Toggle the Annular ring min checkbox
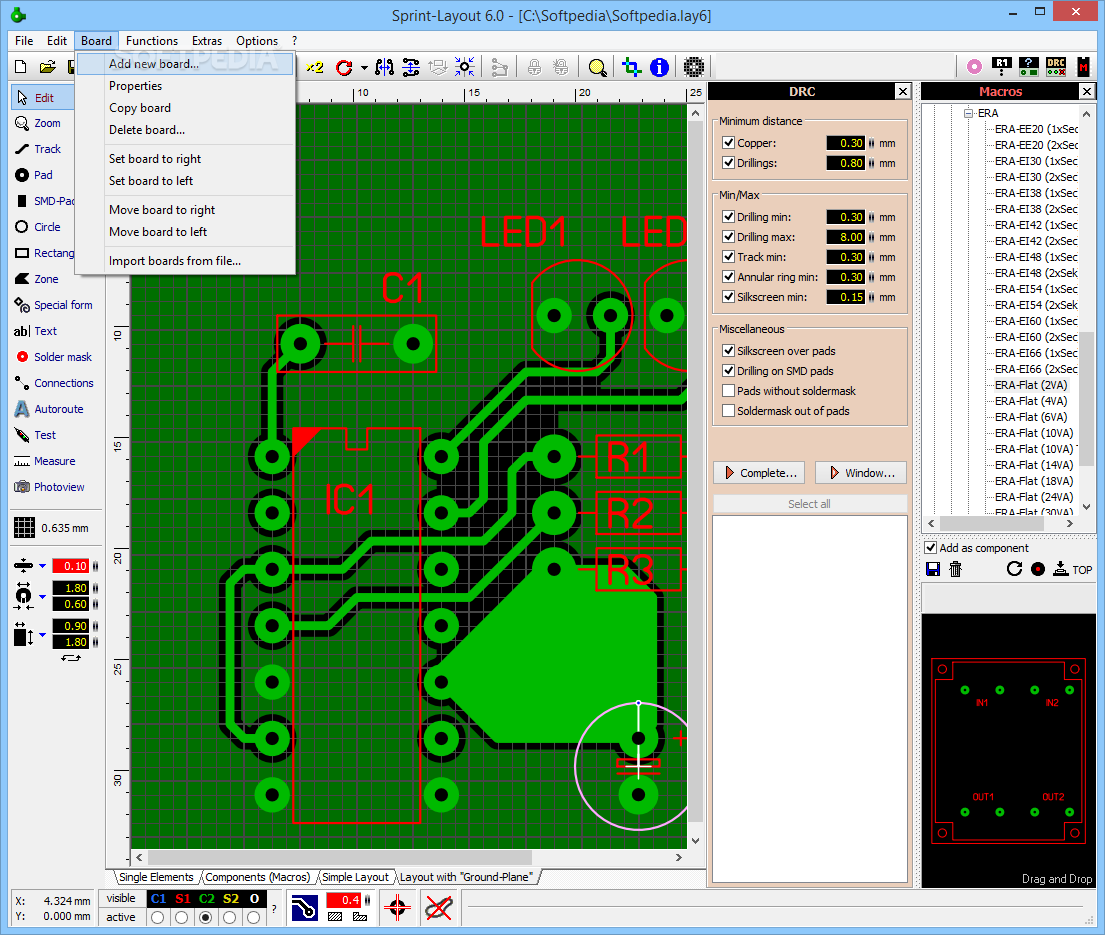1105x935 pixels. 729,277
